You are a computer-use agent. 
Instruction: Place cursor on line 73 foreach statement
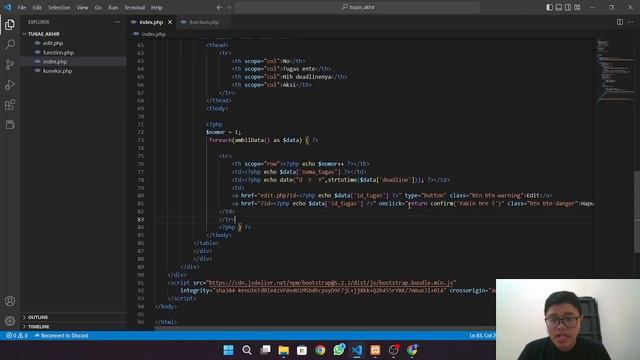[x=263, y=140]
